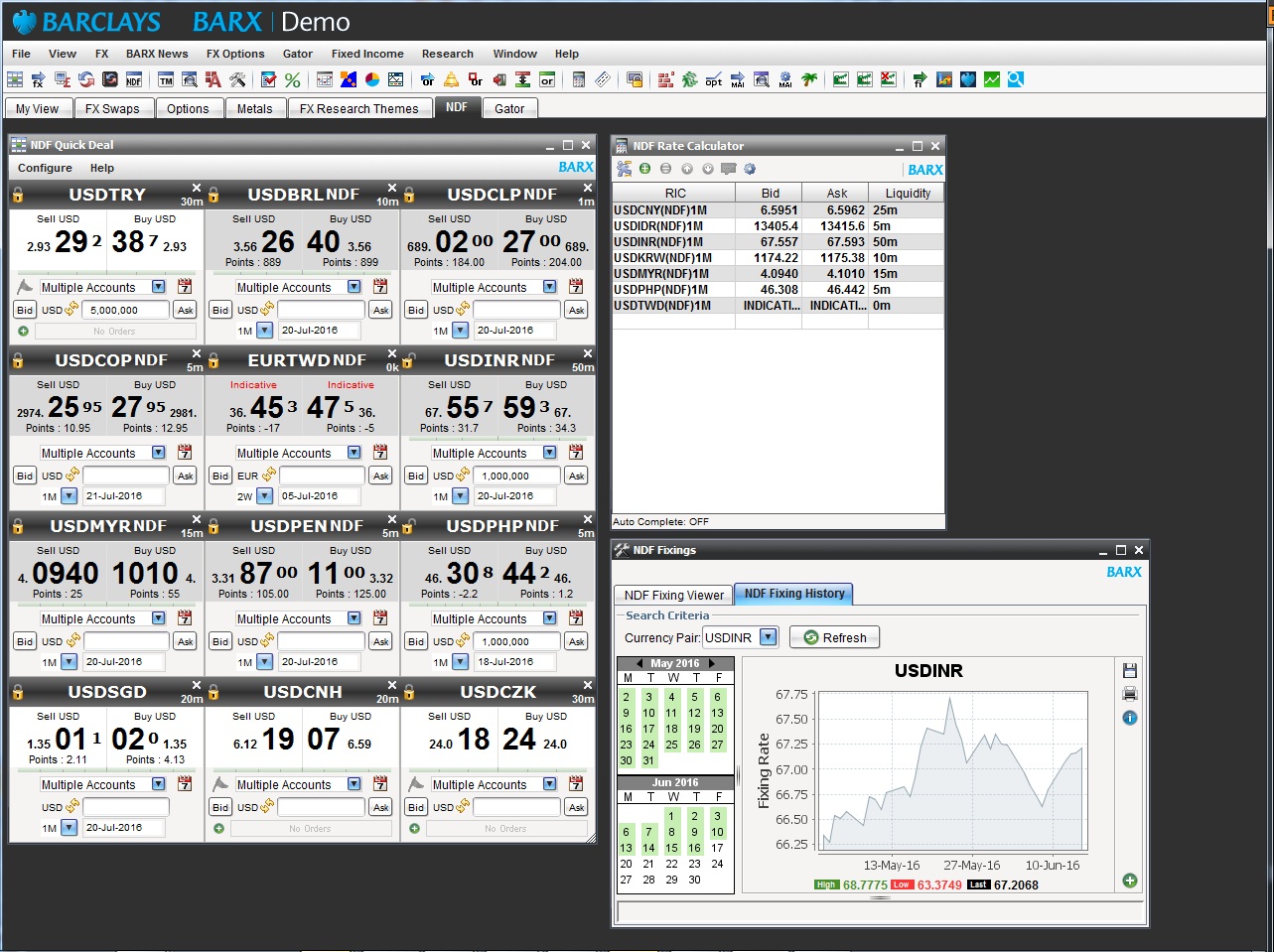Viewport: 1274px width, 952px height.
Task: Click the green plus icon under USDINR chart
Action: coord(1129,881)
